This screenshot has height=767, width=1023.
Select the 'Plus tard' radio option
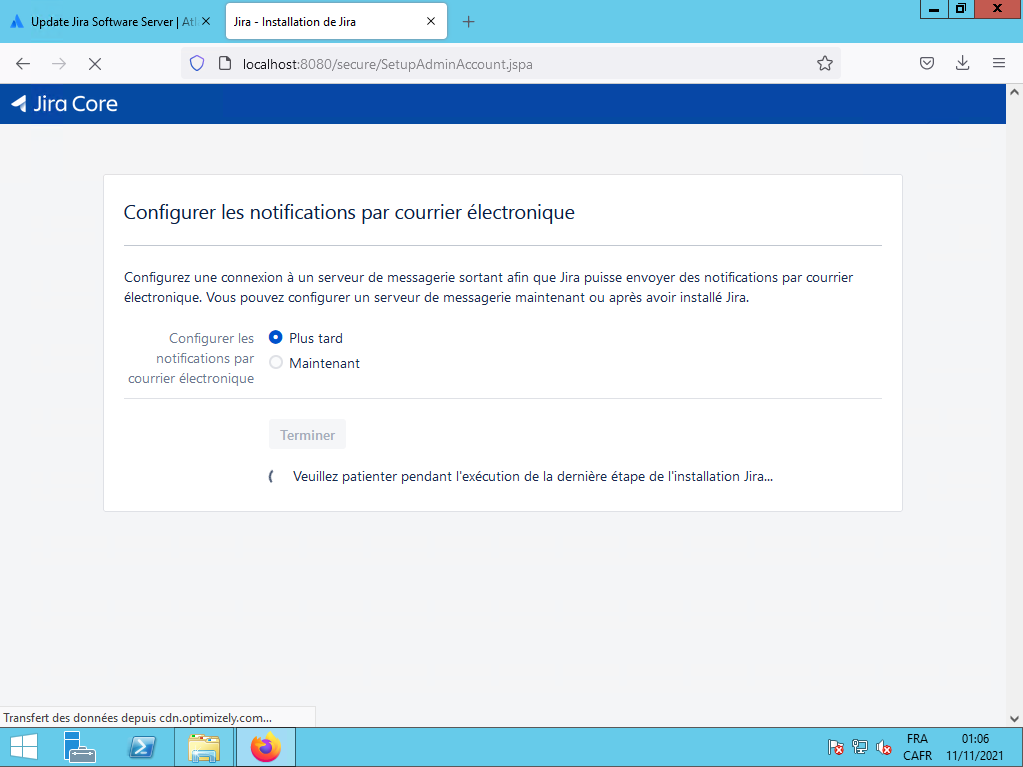(276, 338)
